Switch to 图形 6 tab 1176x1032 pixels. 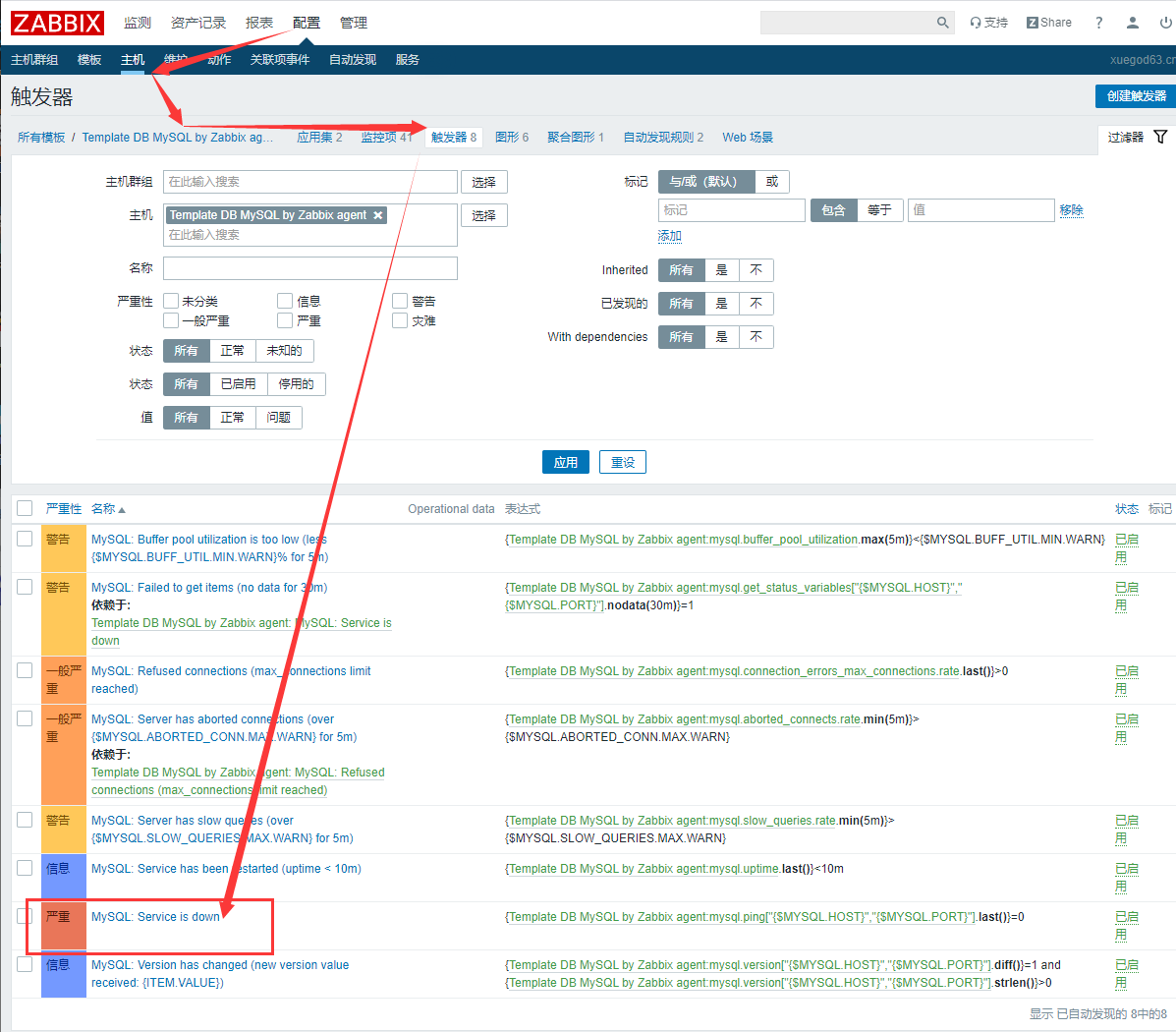(x=512, y=138)
